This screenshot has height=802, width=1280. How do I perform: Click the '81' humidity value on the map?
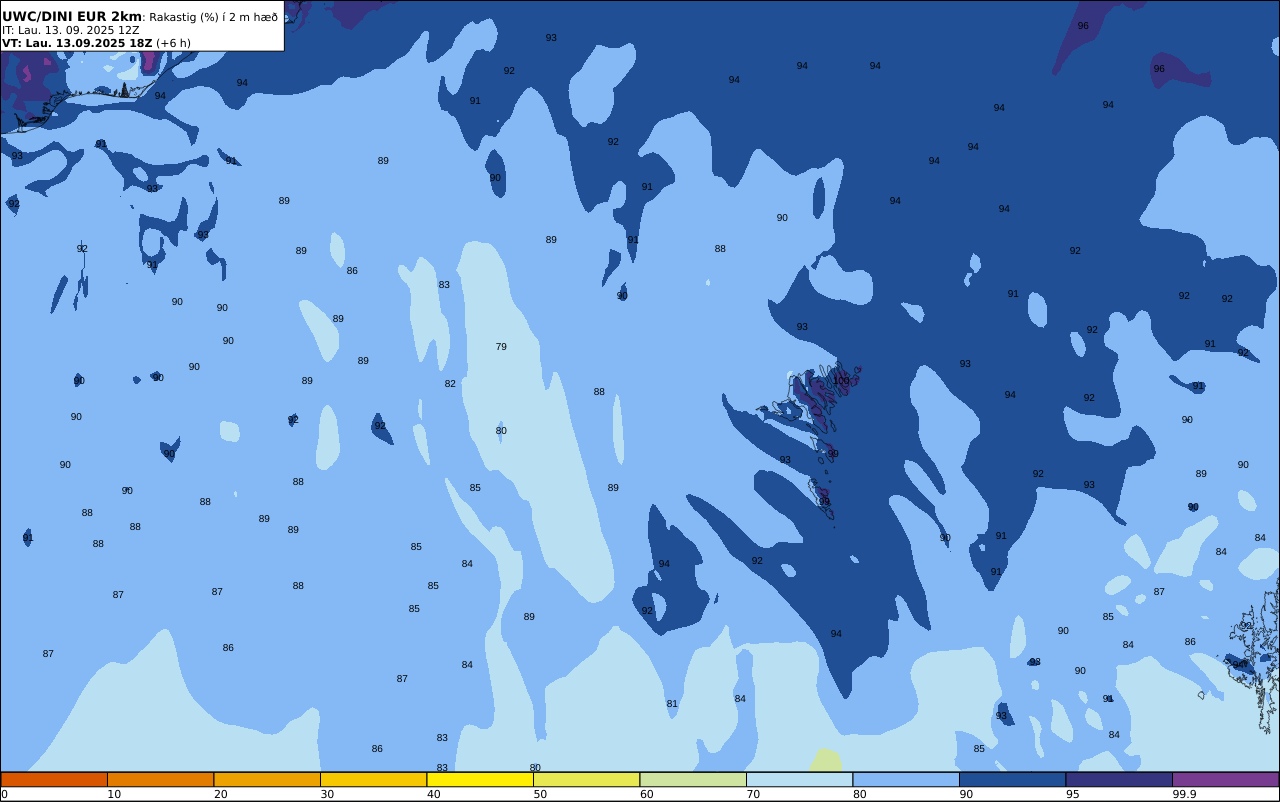click(672, 704)
